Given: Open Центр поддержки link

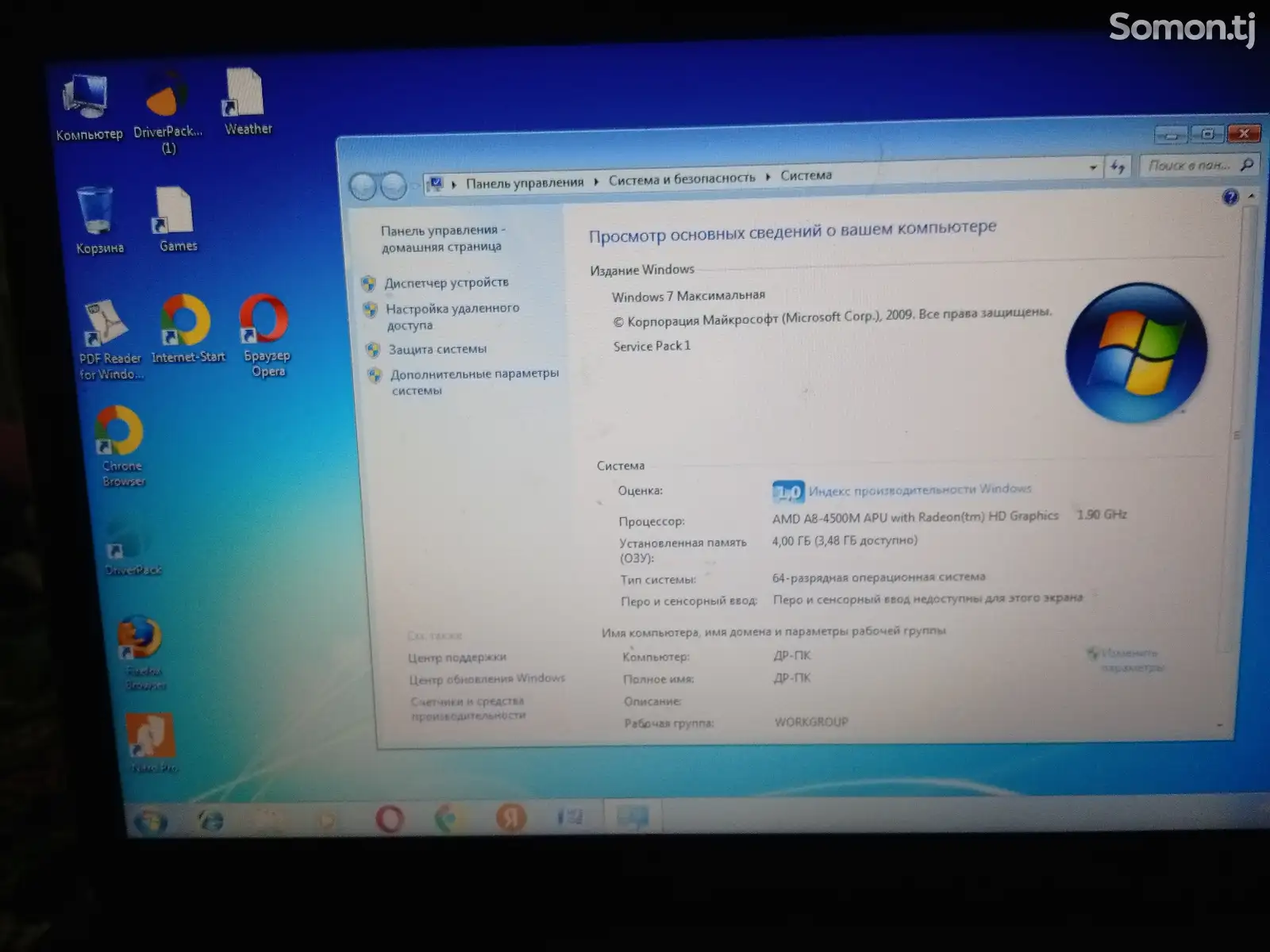Looking at the screenshot, I should pos(457,658).
